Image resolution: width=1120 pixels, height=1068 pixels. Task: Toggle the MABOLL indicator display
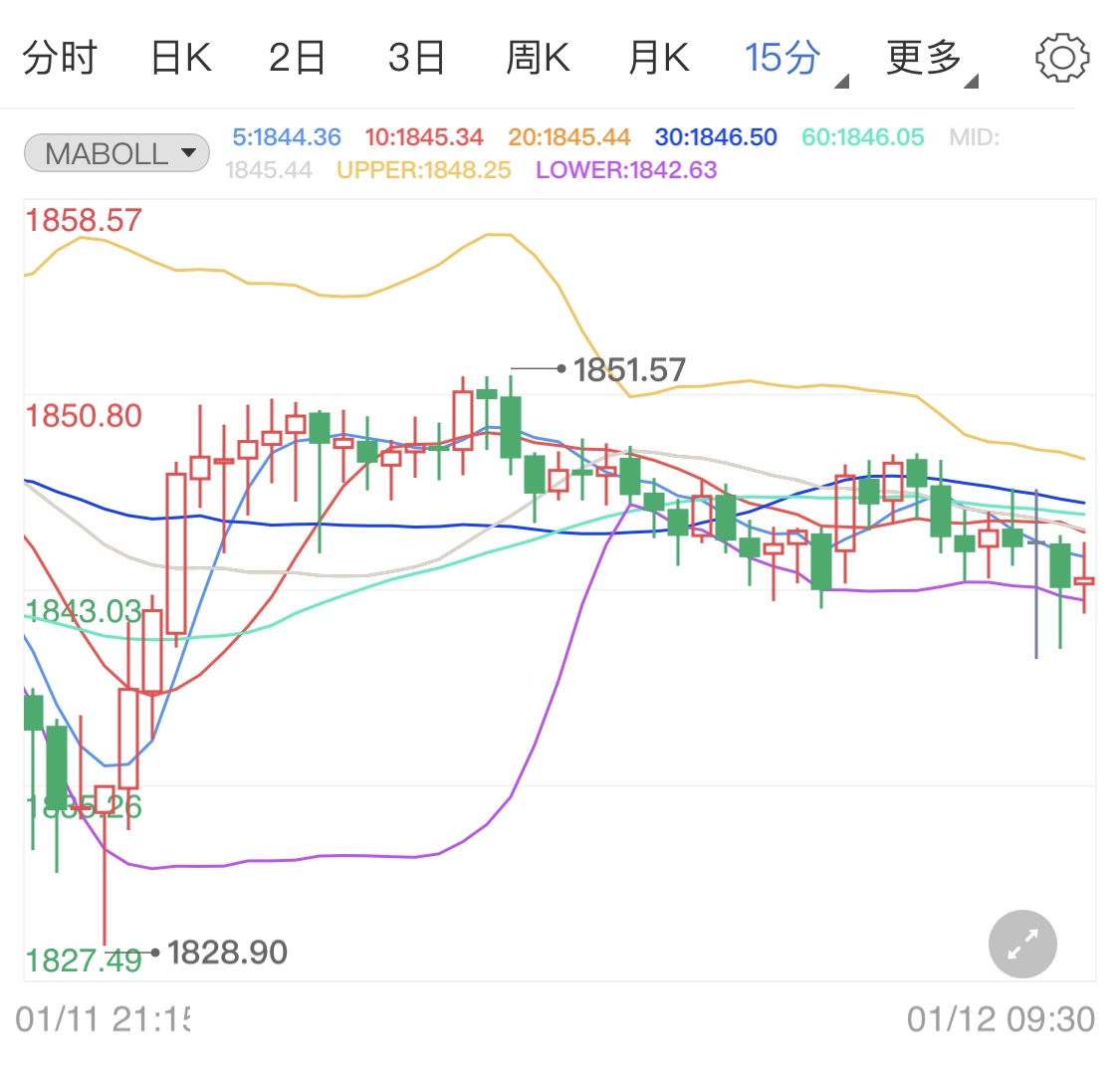pos(116,151)
